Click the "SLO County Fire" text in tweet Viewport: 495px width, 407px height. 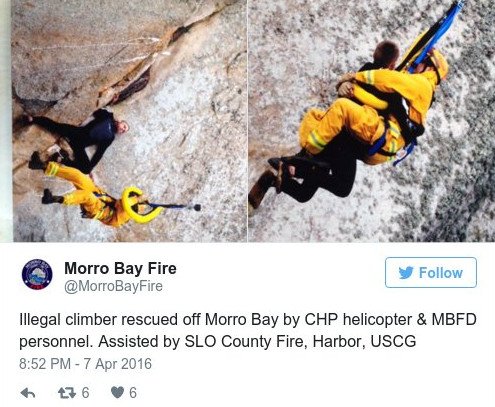[245, 341]
